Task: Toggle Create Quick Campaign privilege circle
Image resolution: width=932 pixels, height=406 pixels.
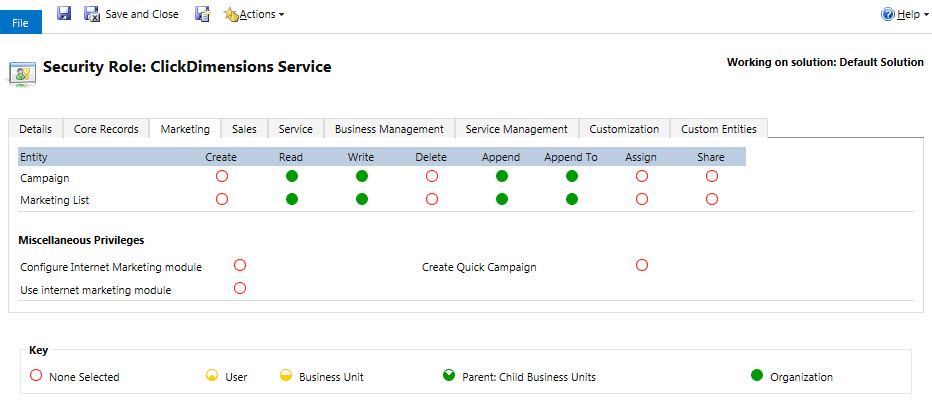Action: tap(642, 265)
